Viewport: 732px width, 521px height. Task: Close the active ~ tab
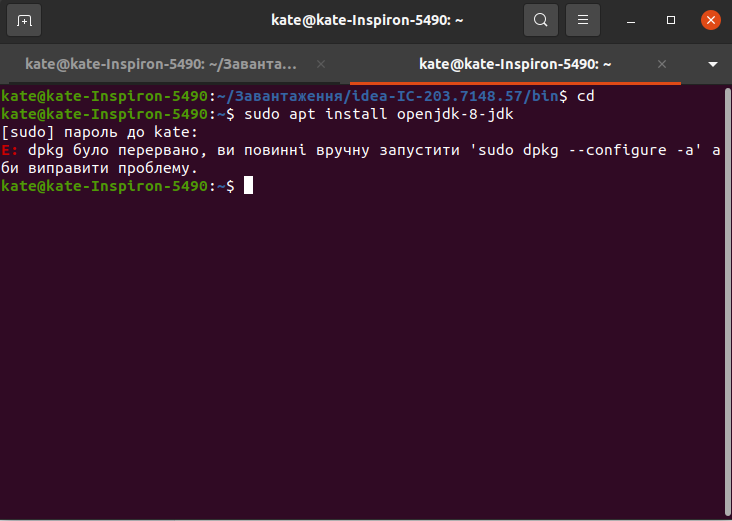[x=662, y=64]
